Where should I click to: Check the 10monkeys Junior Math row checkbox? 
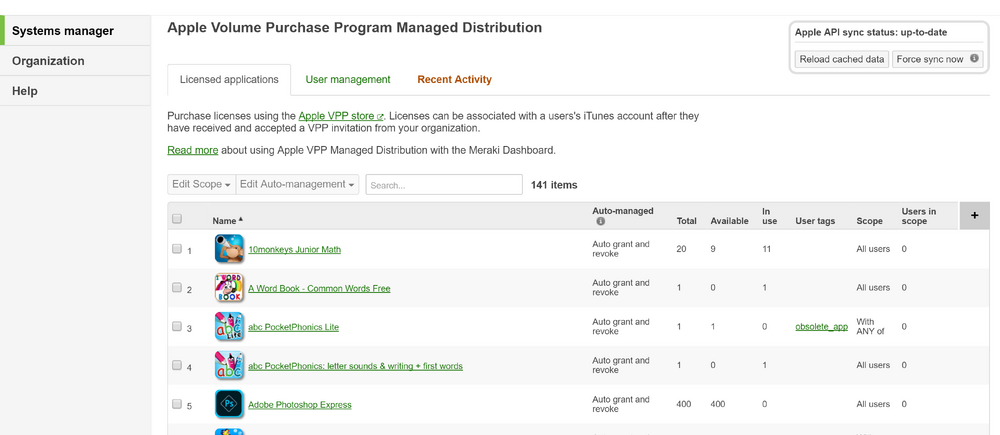point(177,249)
